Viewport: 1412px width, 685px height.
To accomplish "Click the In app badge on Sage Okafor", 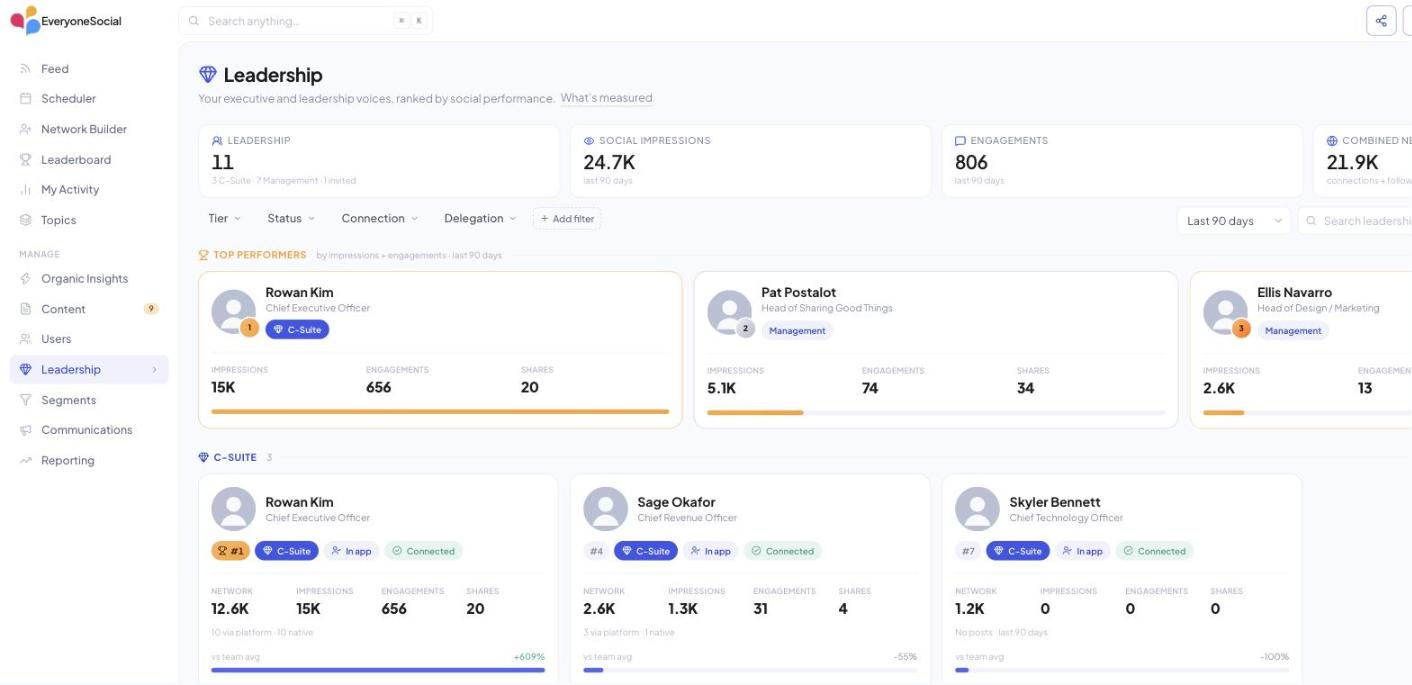I will [711, 551].
